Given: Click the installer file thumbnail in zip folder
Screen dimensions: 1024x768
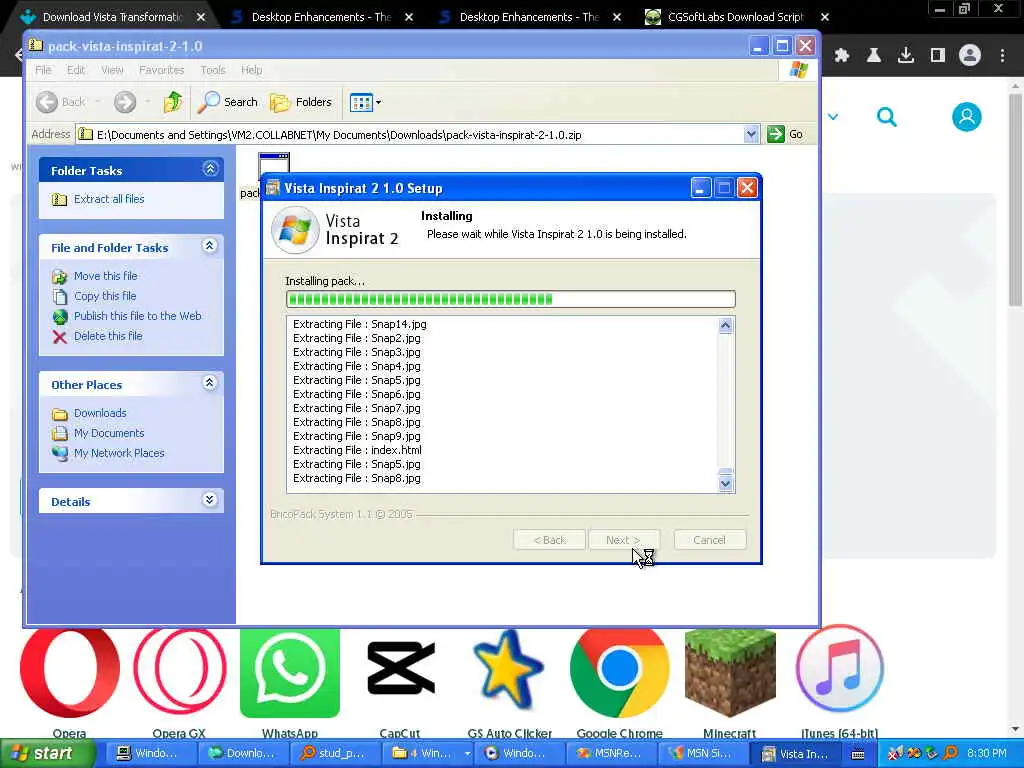Looking at the screenshot, I should [x=274, y=163].
